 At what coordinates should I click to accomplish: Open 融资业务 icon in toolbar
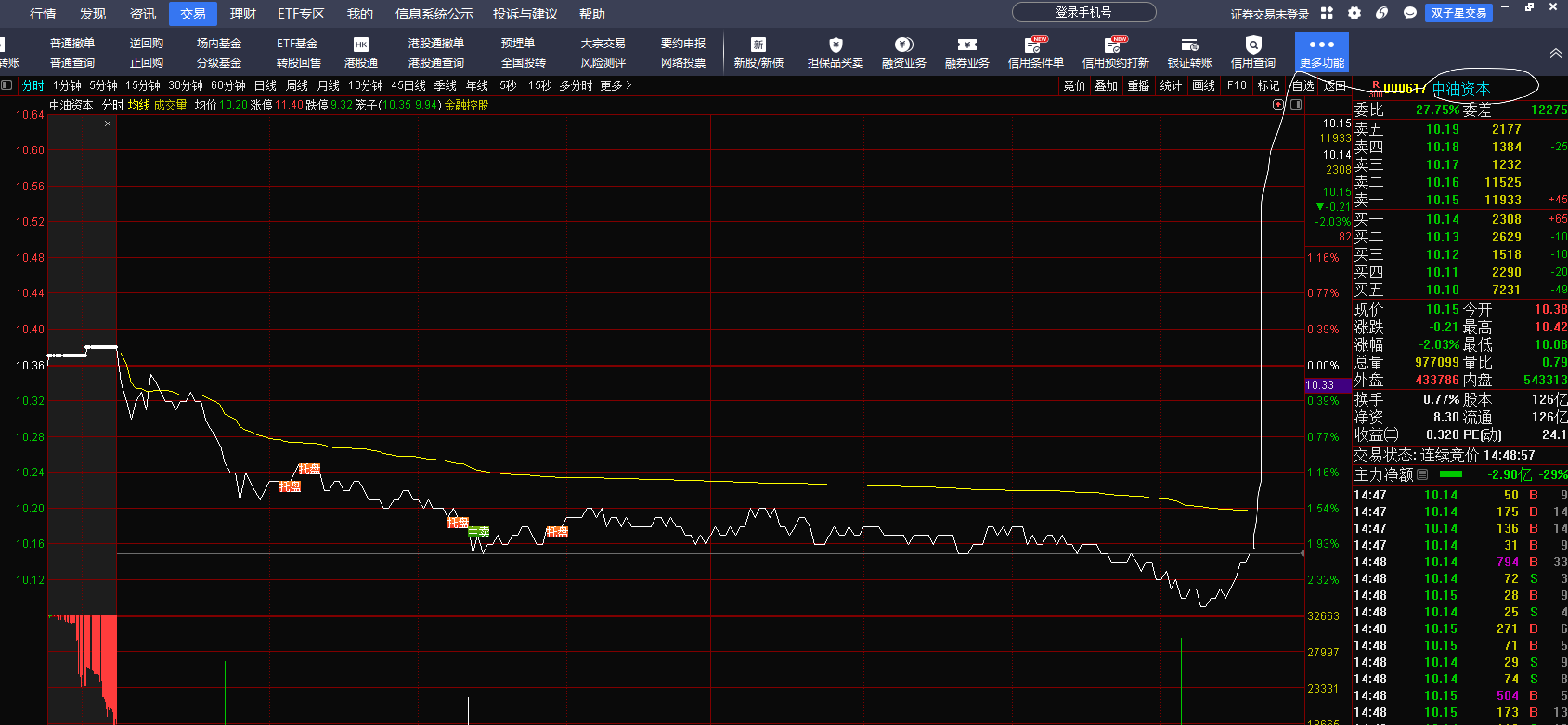903,45
